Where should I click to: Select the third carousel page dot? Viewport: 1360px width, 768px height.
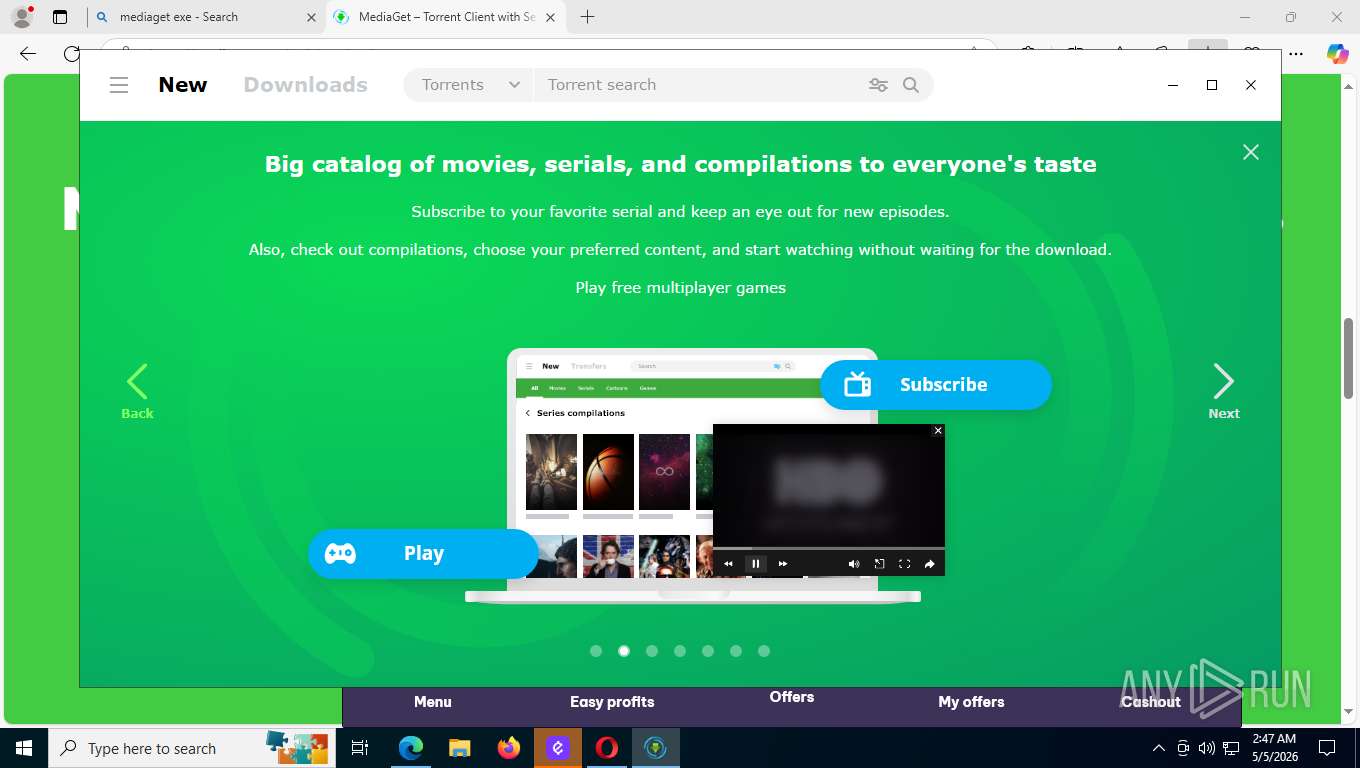point(652,651)
